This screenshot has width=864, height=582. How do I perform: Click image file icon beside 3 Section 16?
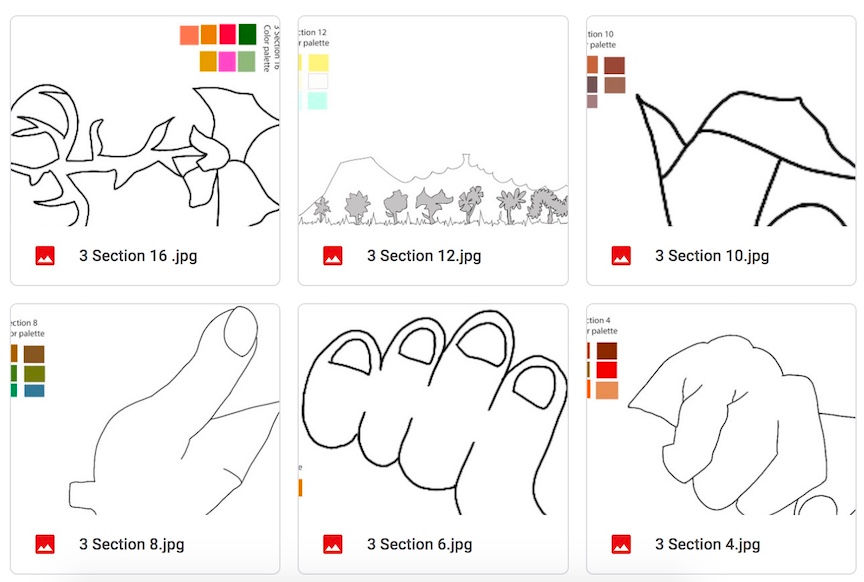point(45,256)
